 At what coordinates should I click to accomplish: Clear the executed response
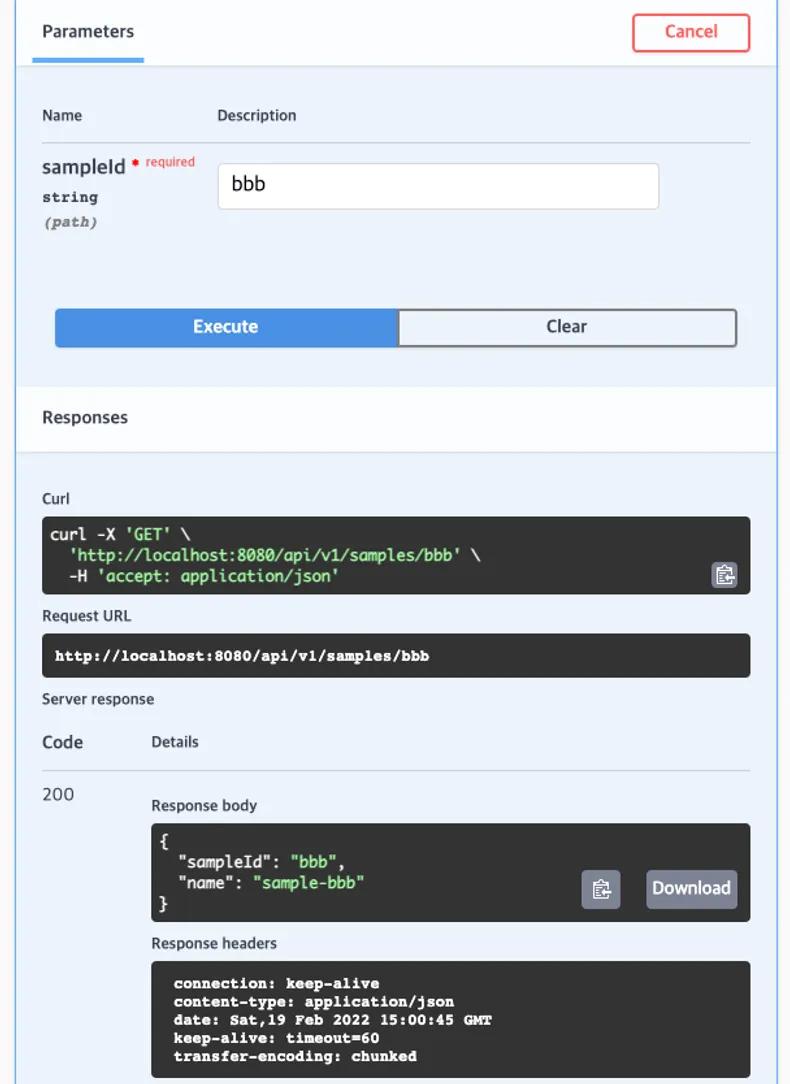(567, 327)
